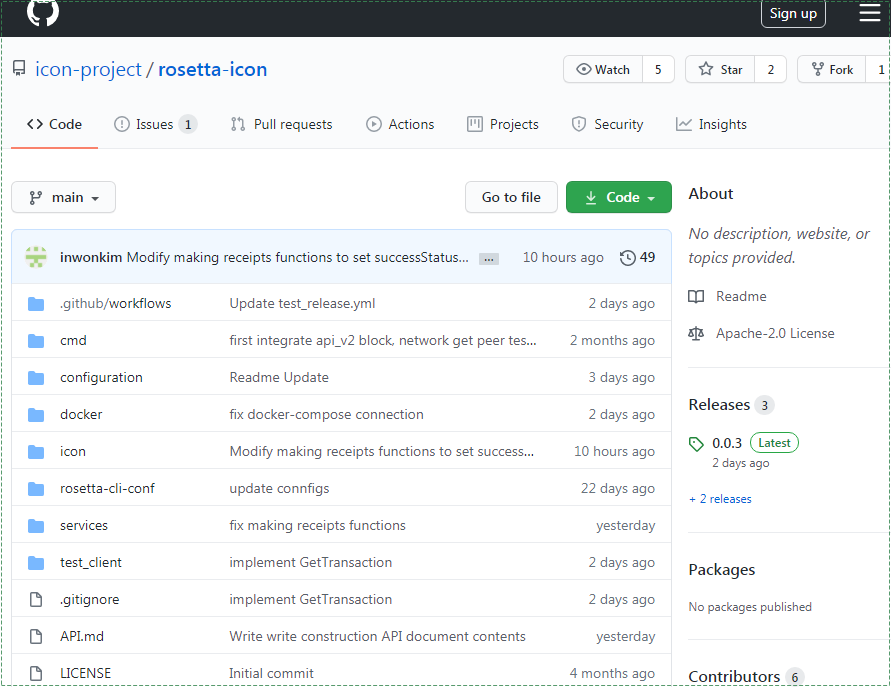The height and width of the screenshot is (687, 891).
Task: Click the folder icon for test_client
Action: coord(36,563)
